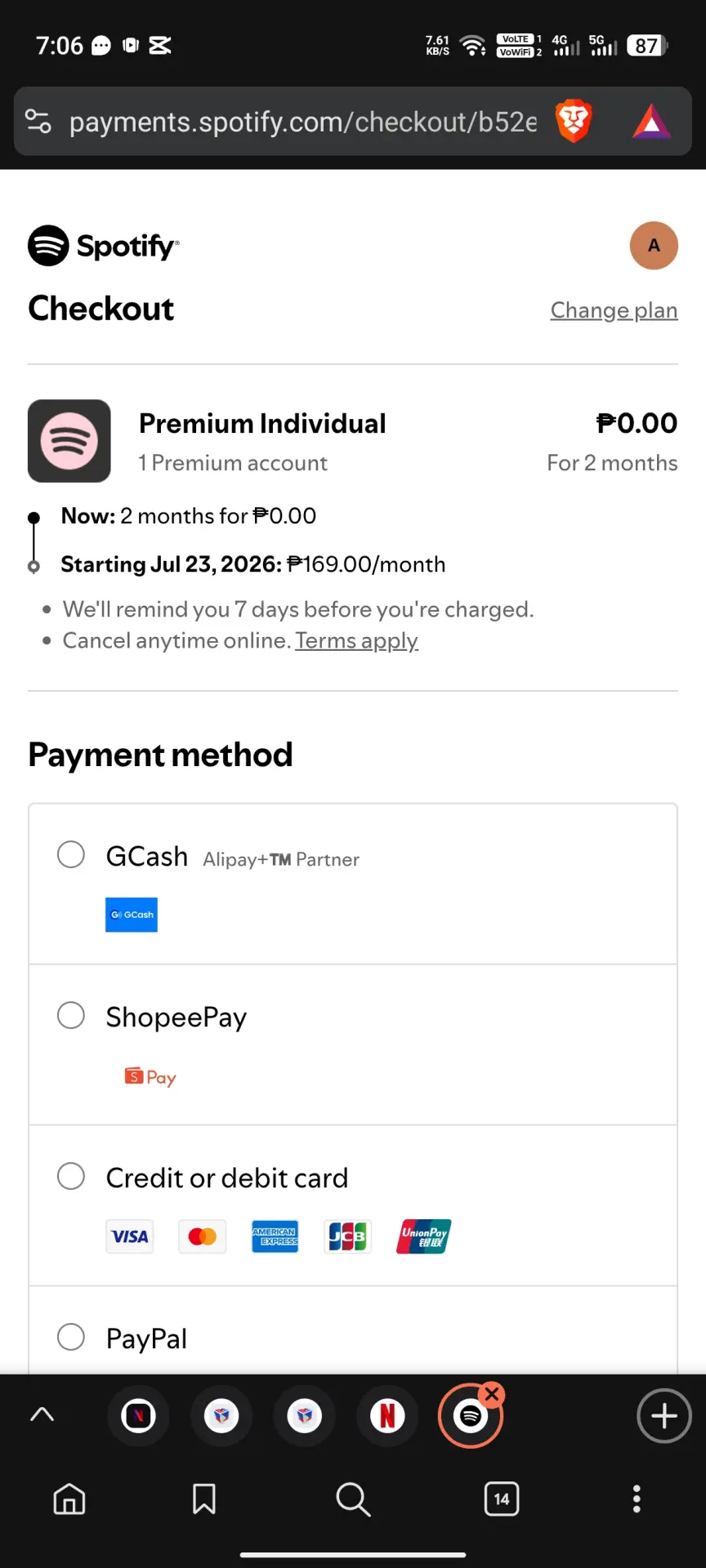The height and width of the screenshot is (1568, 706).
Task: Tap the address bar URL field
Action: tap(303, 122)
